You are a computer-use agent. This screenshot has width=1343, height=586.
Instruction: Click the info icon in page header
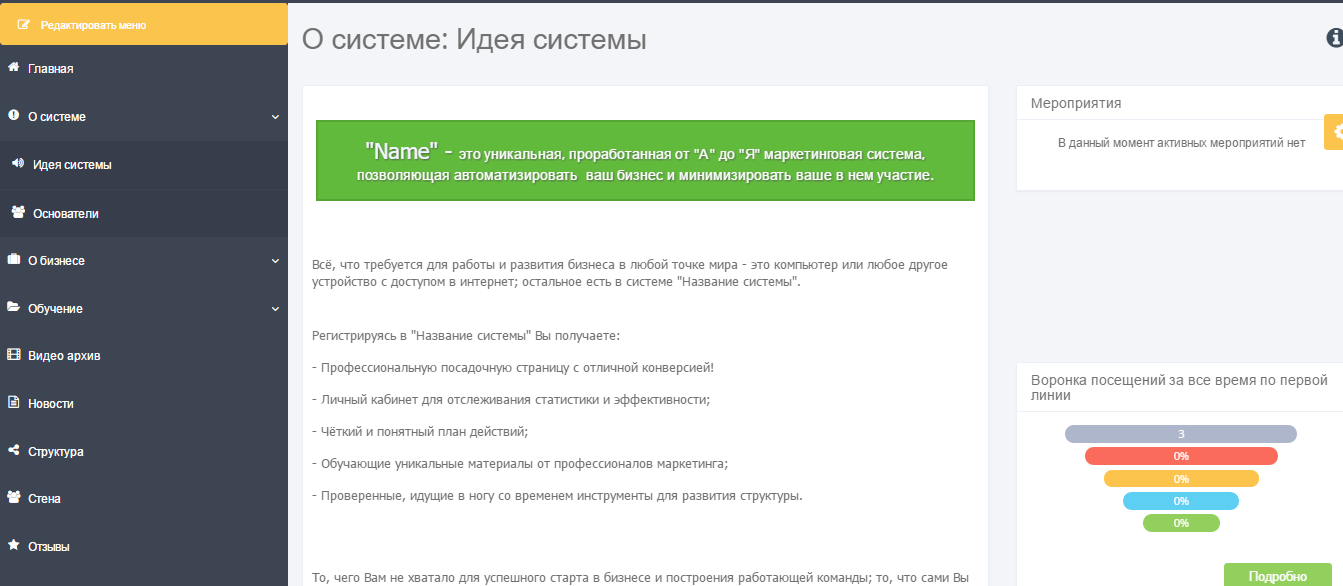tap(1334, 38)
